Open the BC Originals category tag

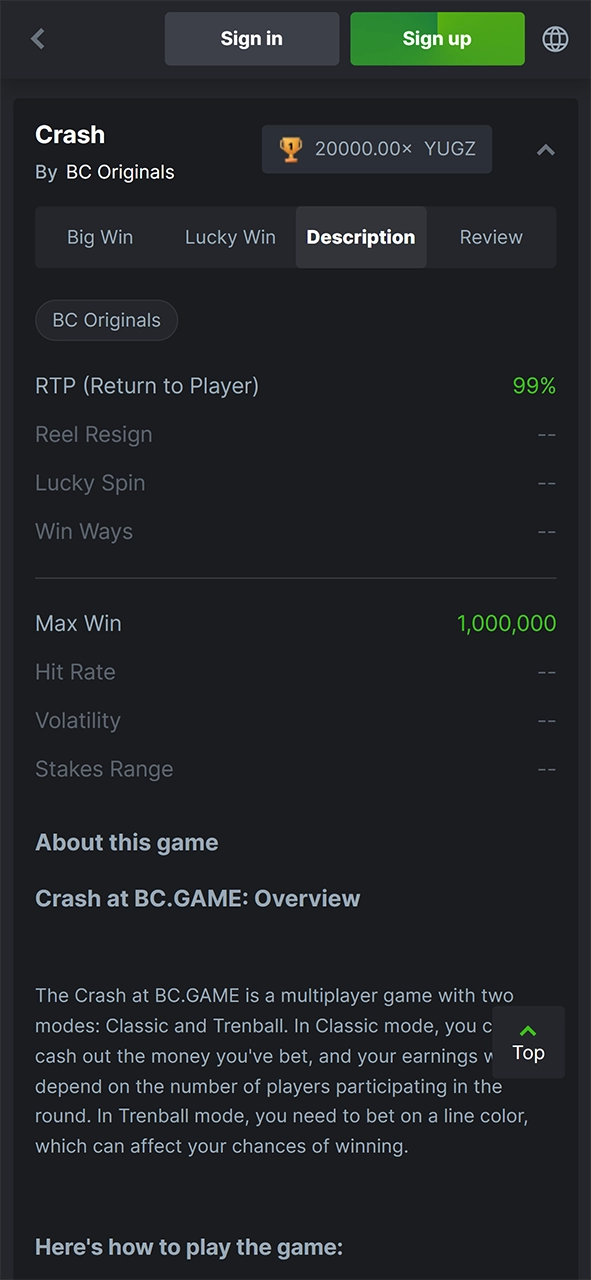coord(106,320)
